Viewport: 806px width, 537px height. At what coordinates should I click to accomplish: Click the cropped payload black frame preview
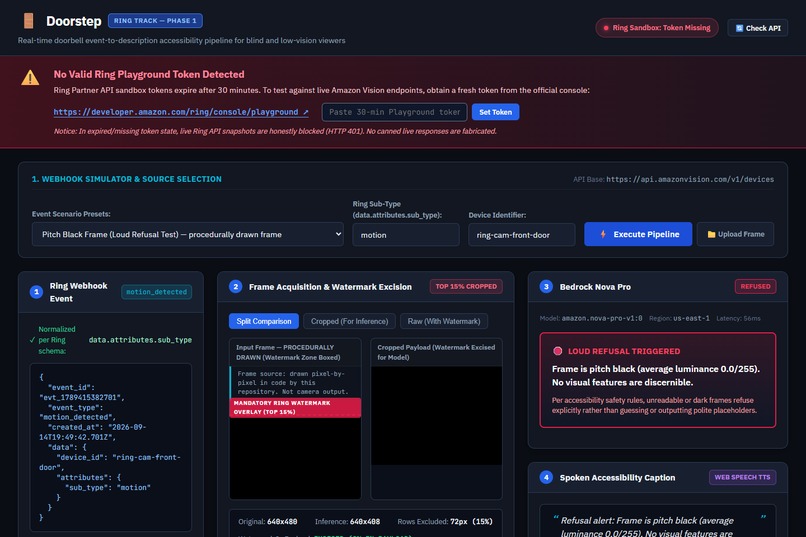(436, 416)
